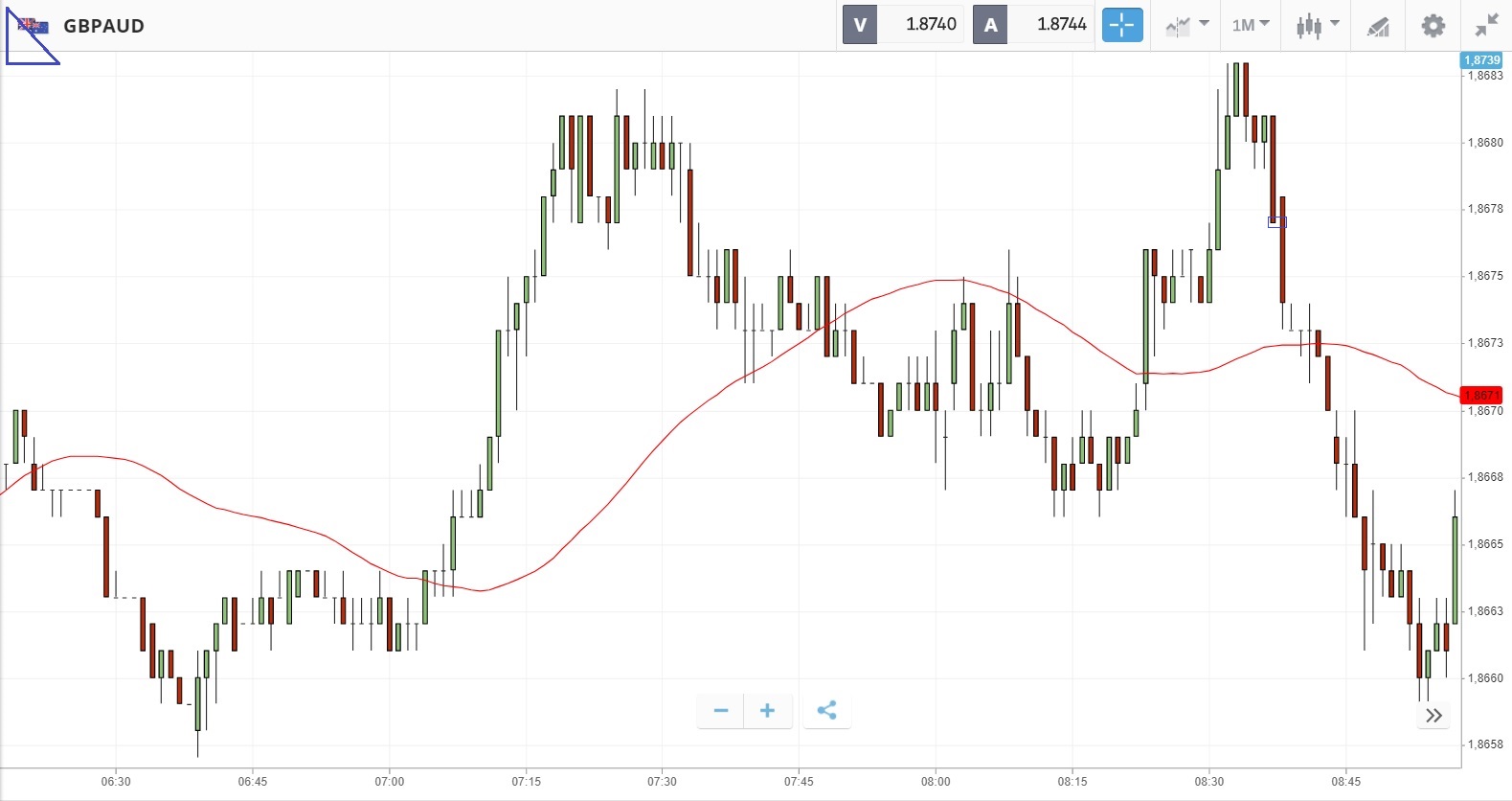The height and width of the screenshot is (801, 1512).
Task: Open chart settings gear
Action: tap(1433, 25)
